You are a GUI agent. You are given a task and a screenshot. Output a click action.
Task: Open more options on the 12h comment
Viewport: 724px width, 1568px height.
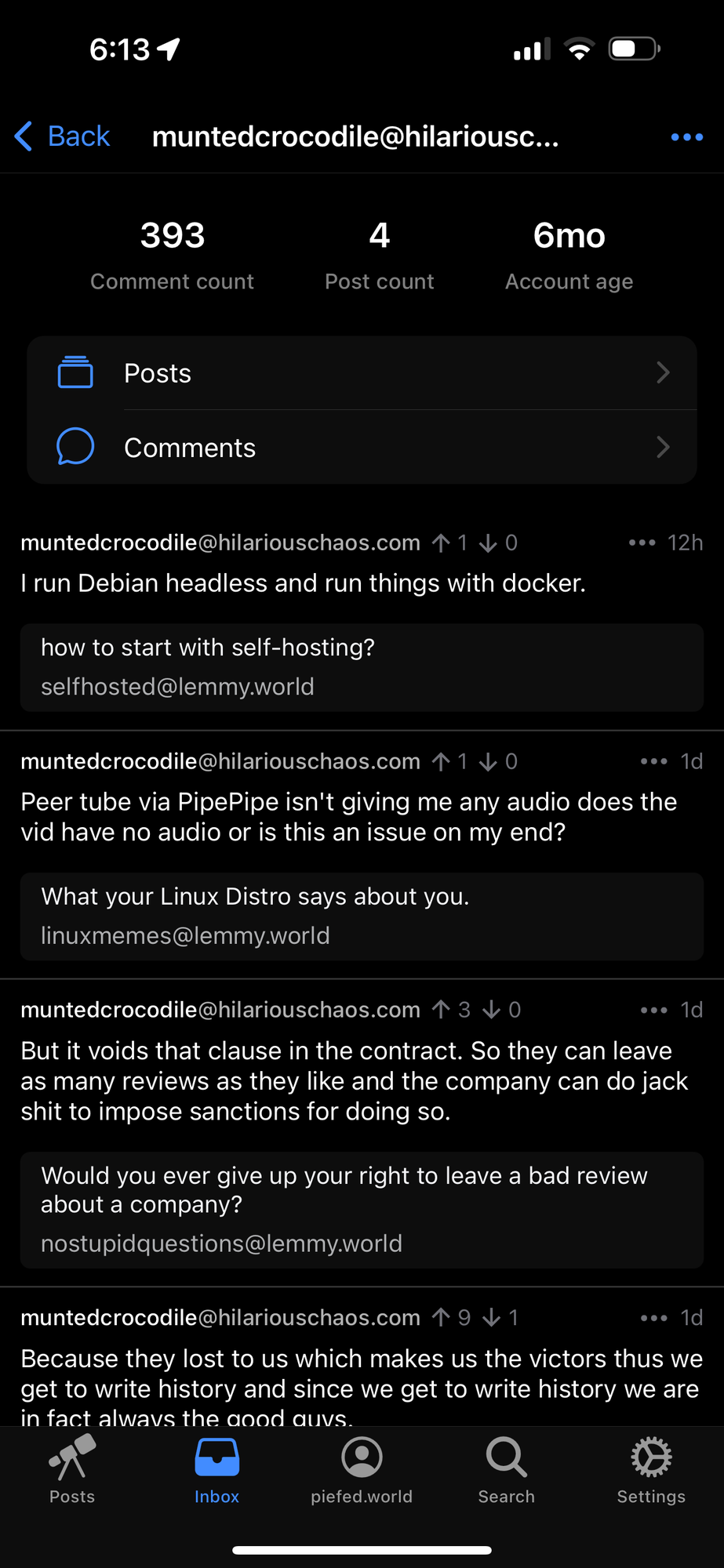pos(642,543)
